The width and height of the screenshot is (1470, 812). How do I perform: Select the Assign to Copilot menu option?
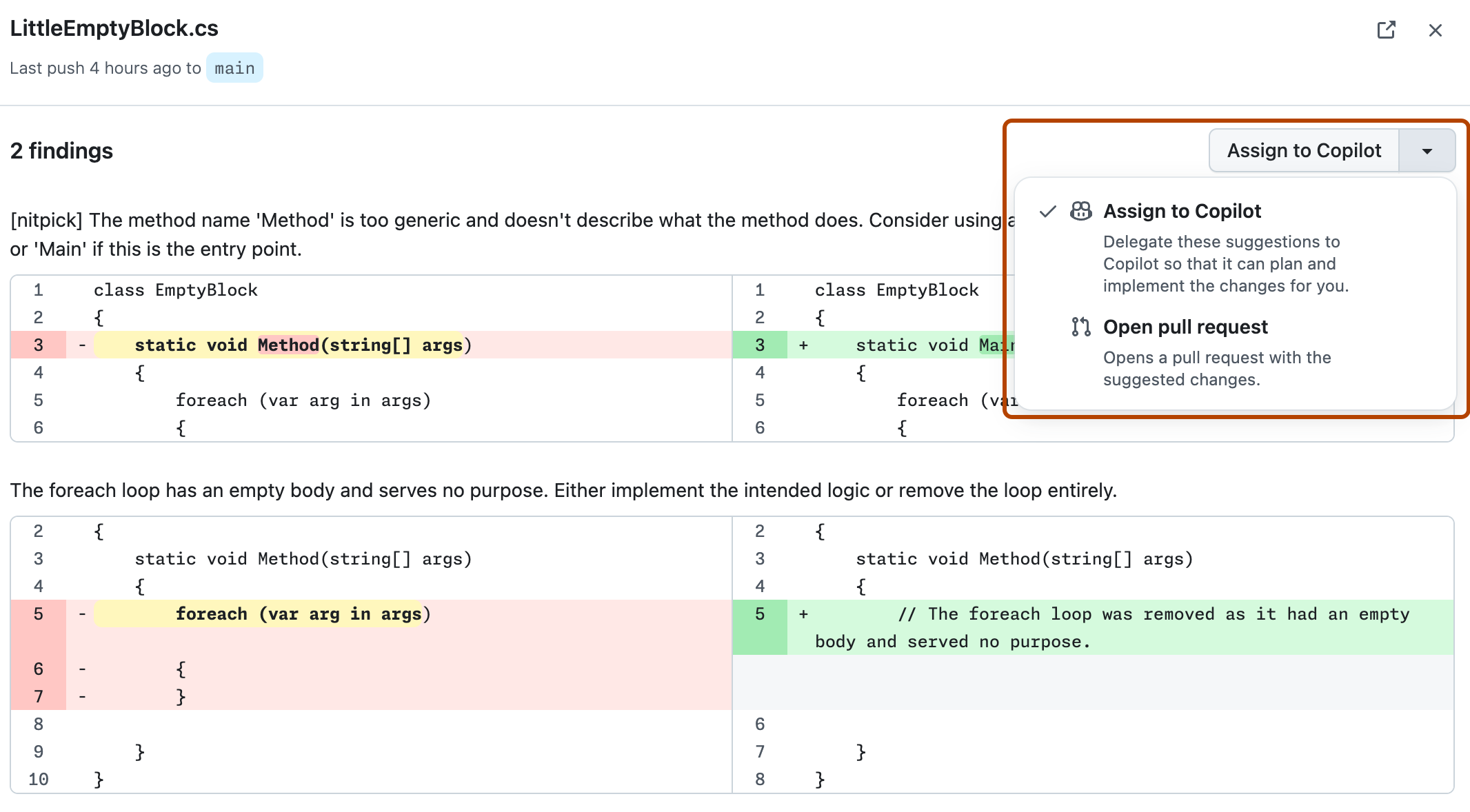[x=1182, y=211]
